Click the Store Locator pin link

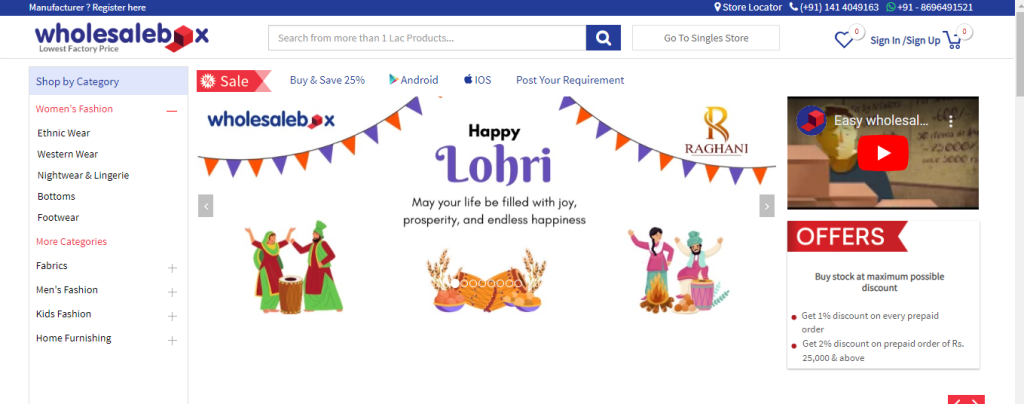tap(748, 7)
